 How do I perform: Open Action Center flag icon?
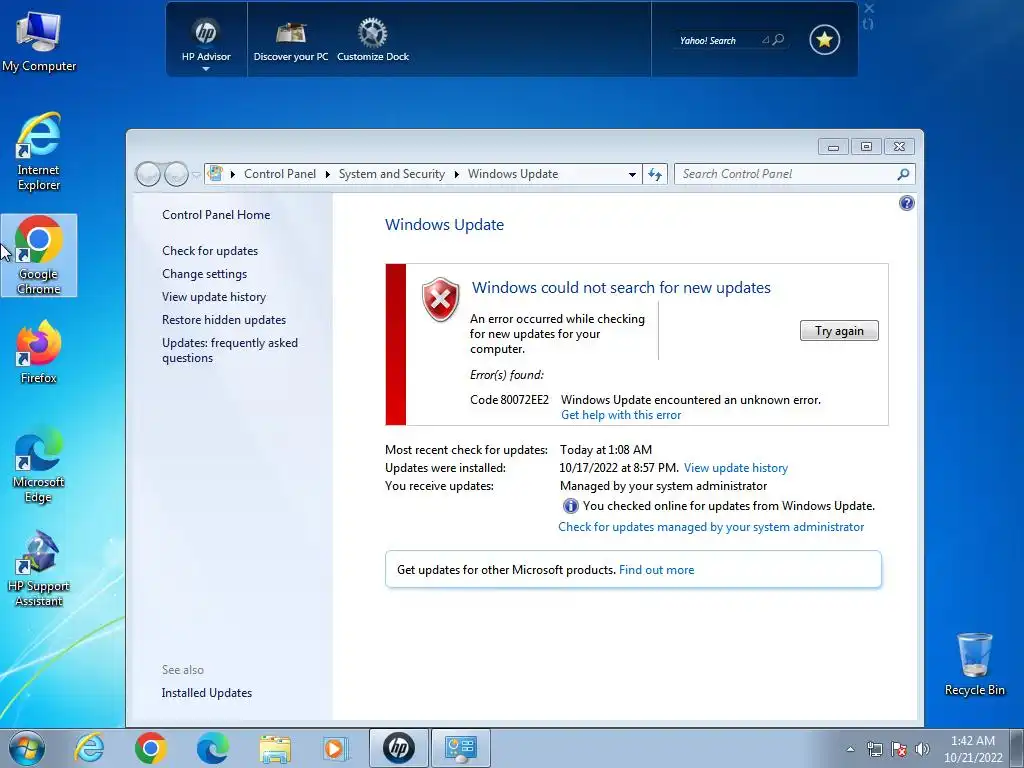(x=899, y=749)
